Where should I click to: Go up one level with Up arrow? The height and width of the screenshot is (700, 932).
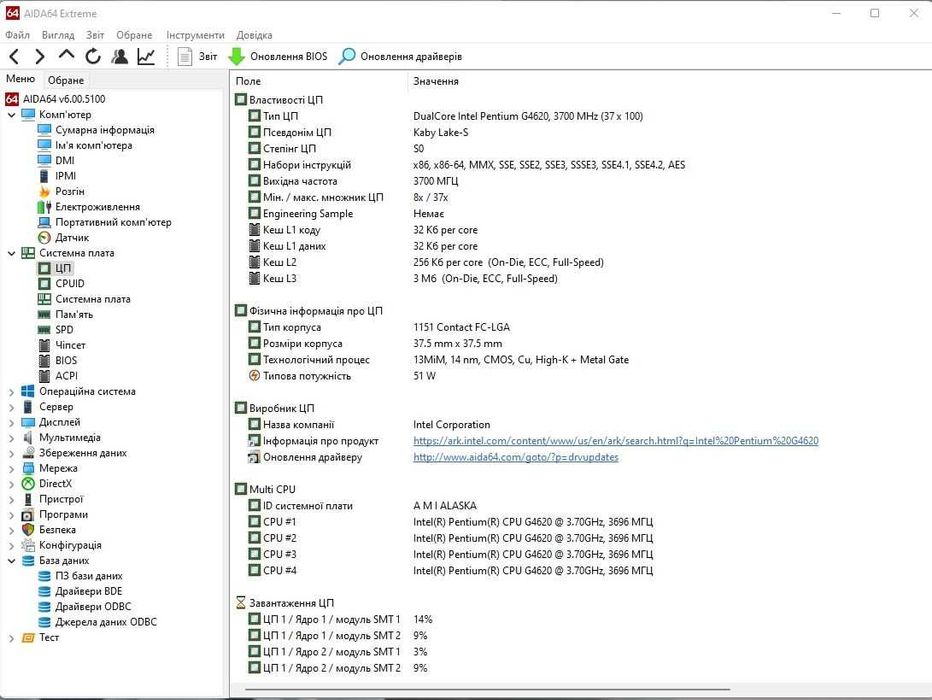click(66, 55)
